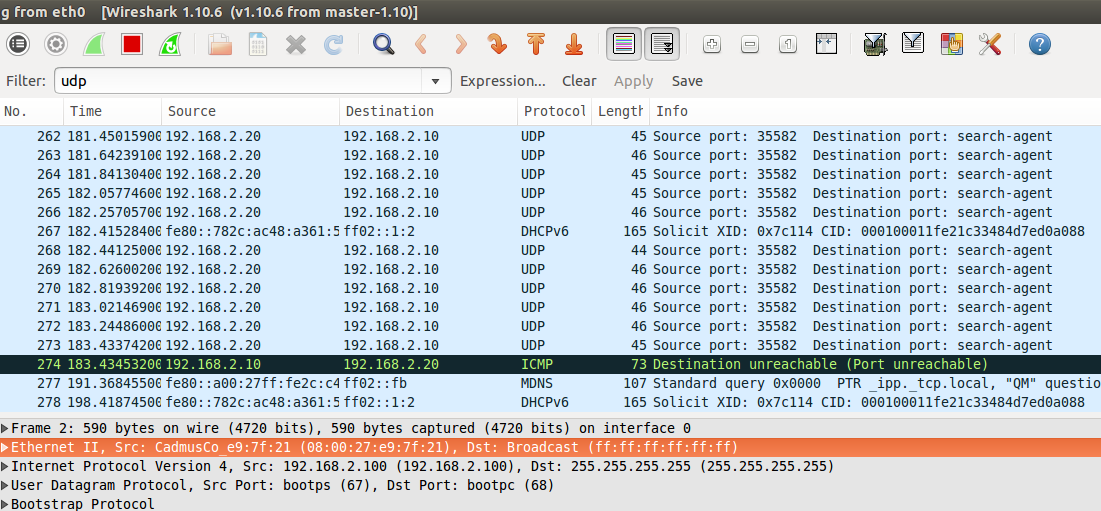Go forward in packet history
Screen dimensions: 1101x511
460,44
